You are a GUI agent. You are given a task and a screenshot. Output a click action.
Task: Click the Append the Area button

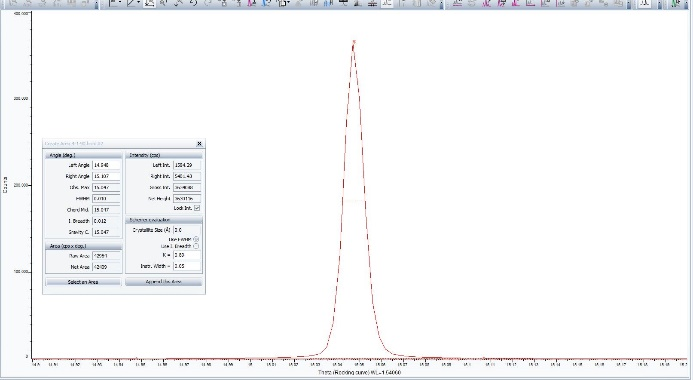click(x=164, y=282)
